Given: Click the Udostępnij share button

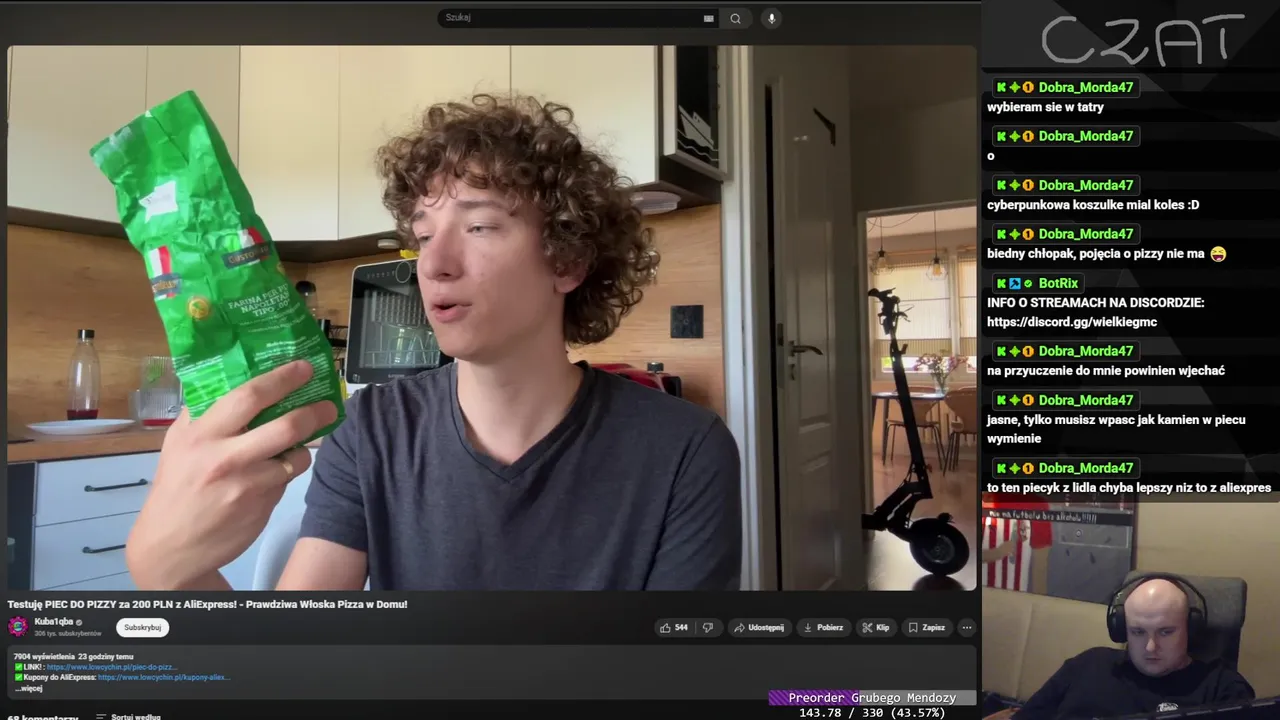Looking at the screenshot, I should [759, 627].
